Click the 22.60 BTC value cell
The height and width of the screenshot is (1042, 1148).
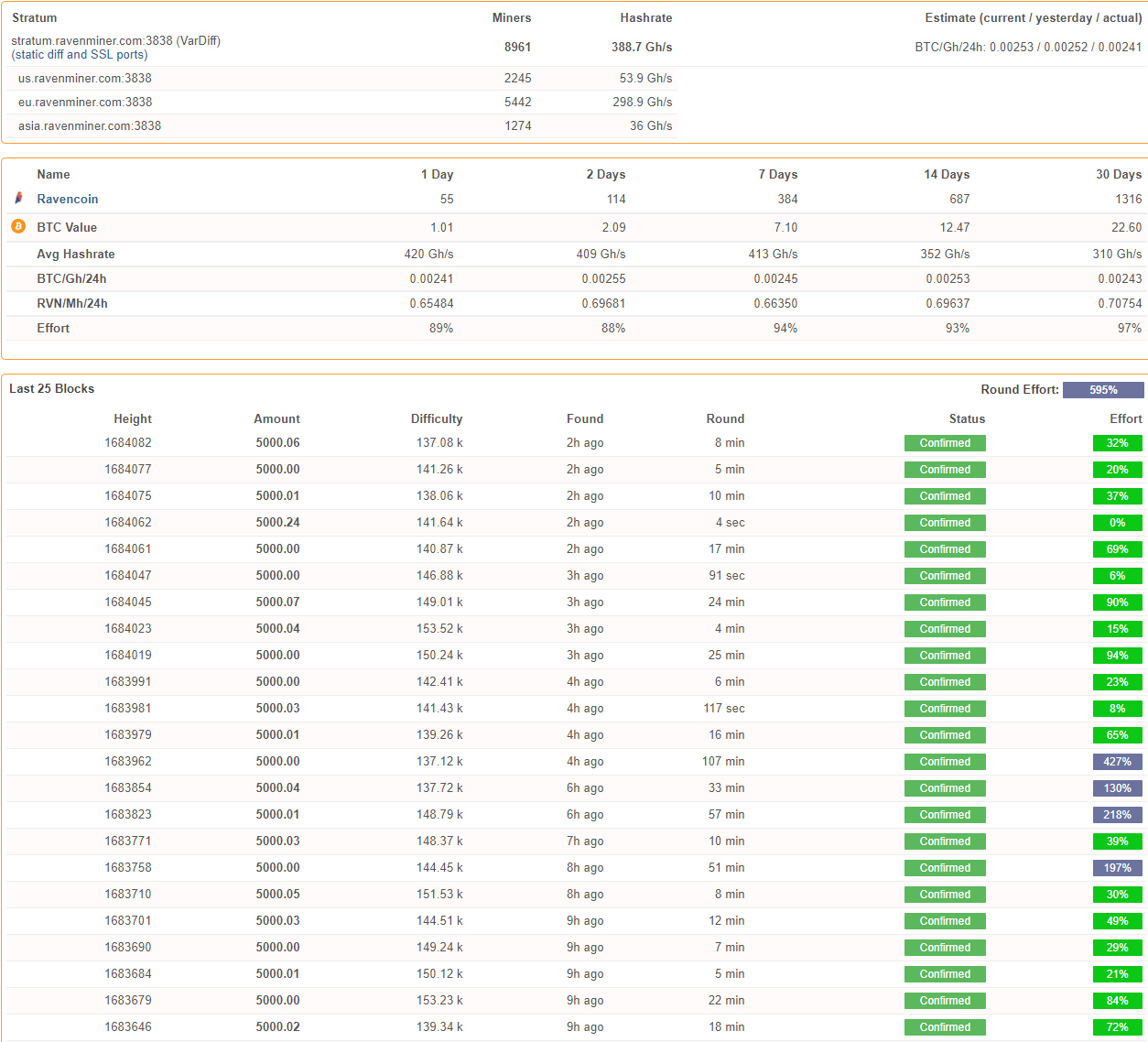pos(1127,227)
